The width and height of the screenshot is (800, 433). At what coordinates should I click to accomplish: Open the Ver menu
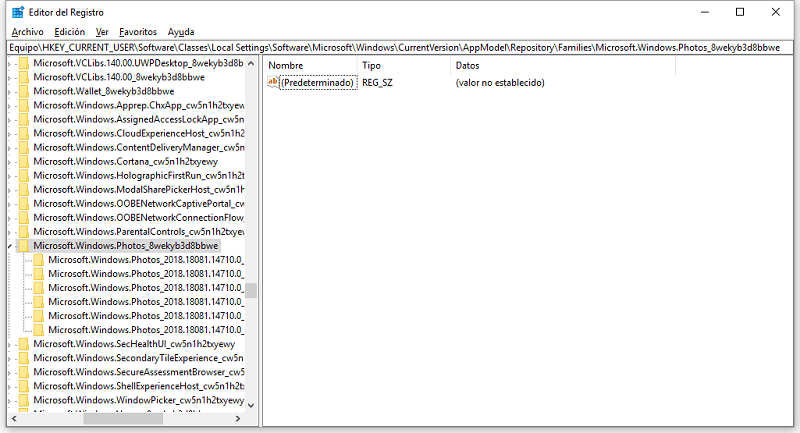point(102,32)
